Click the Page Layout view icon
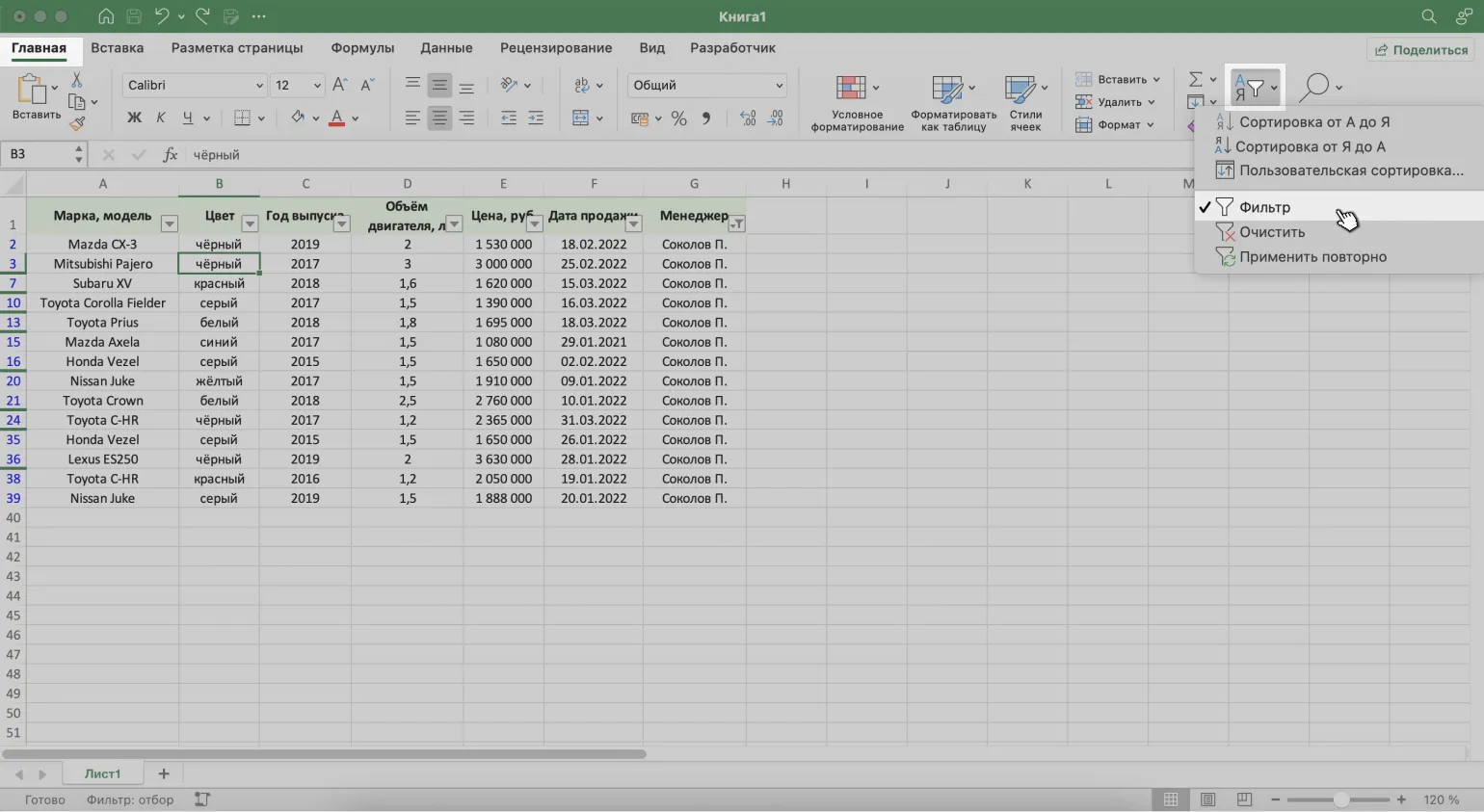Screen dimensions: 1484x812 (x=1207, y=799)
